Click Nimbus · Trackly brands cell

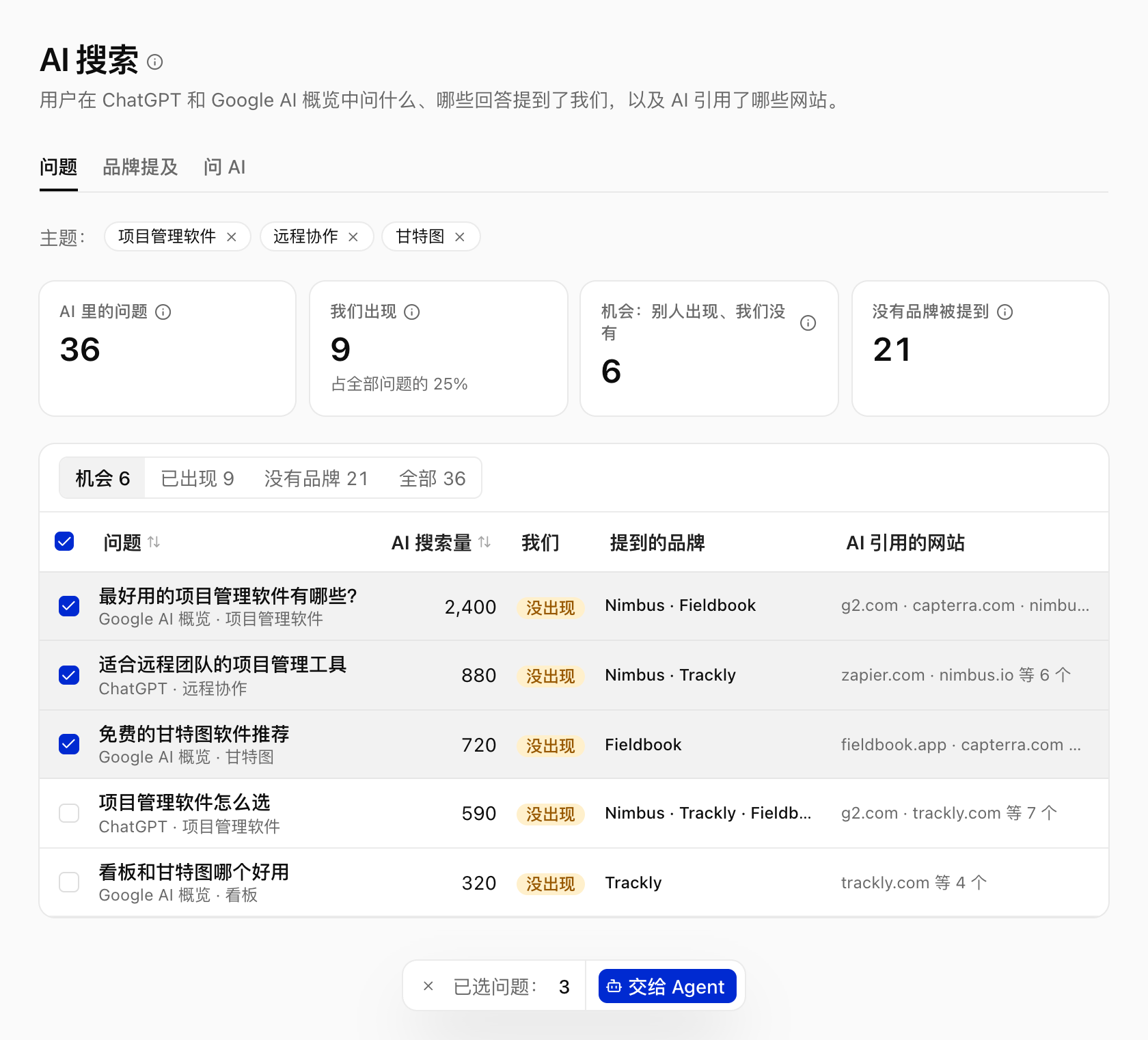pyautogui.click(x=670, y=675)
